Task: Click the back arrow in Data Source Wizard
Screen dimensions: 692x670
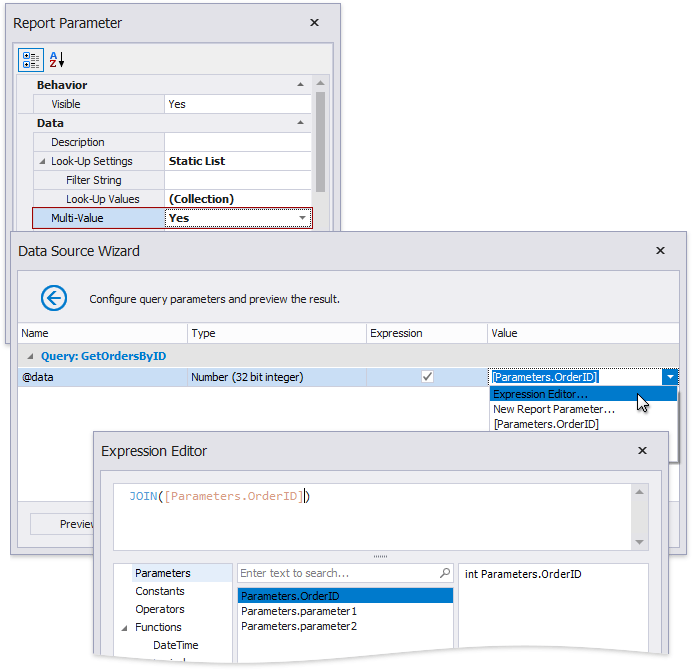Action: (x=54, y=298)
